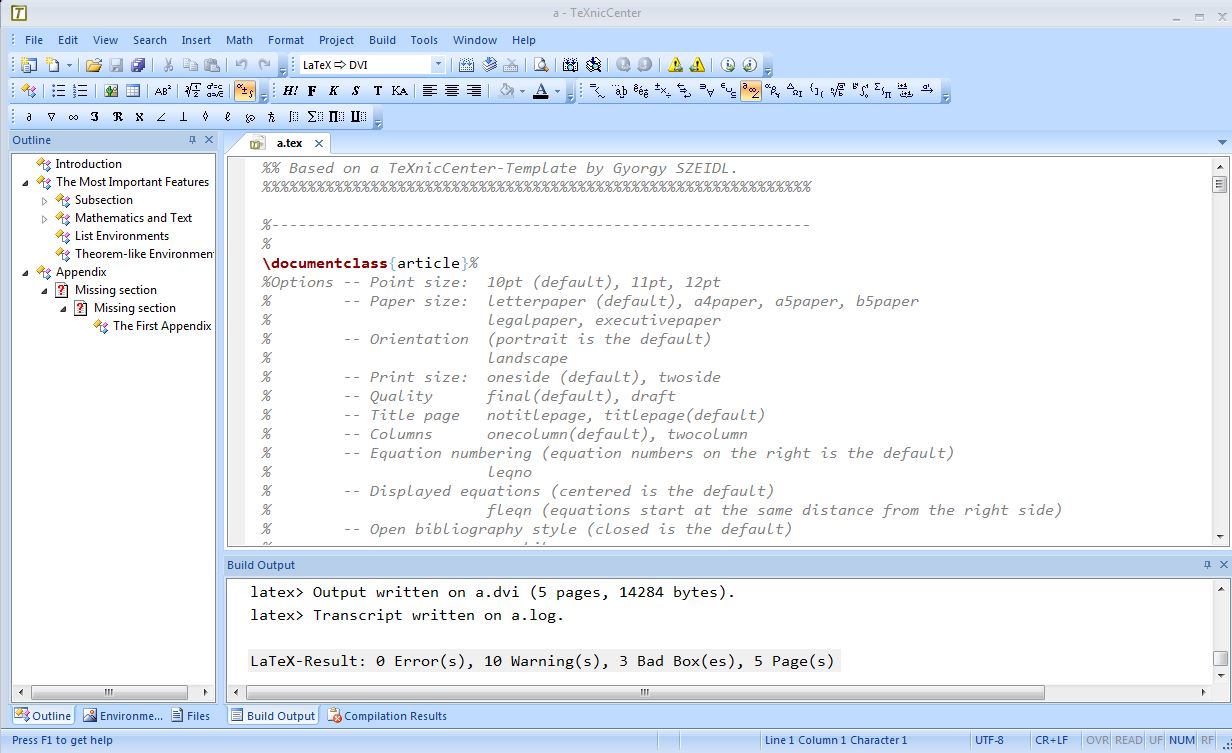Close the Build Output panel

[x=1223, y=565]
